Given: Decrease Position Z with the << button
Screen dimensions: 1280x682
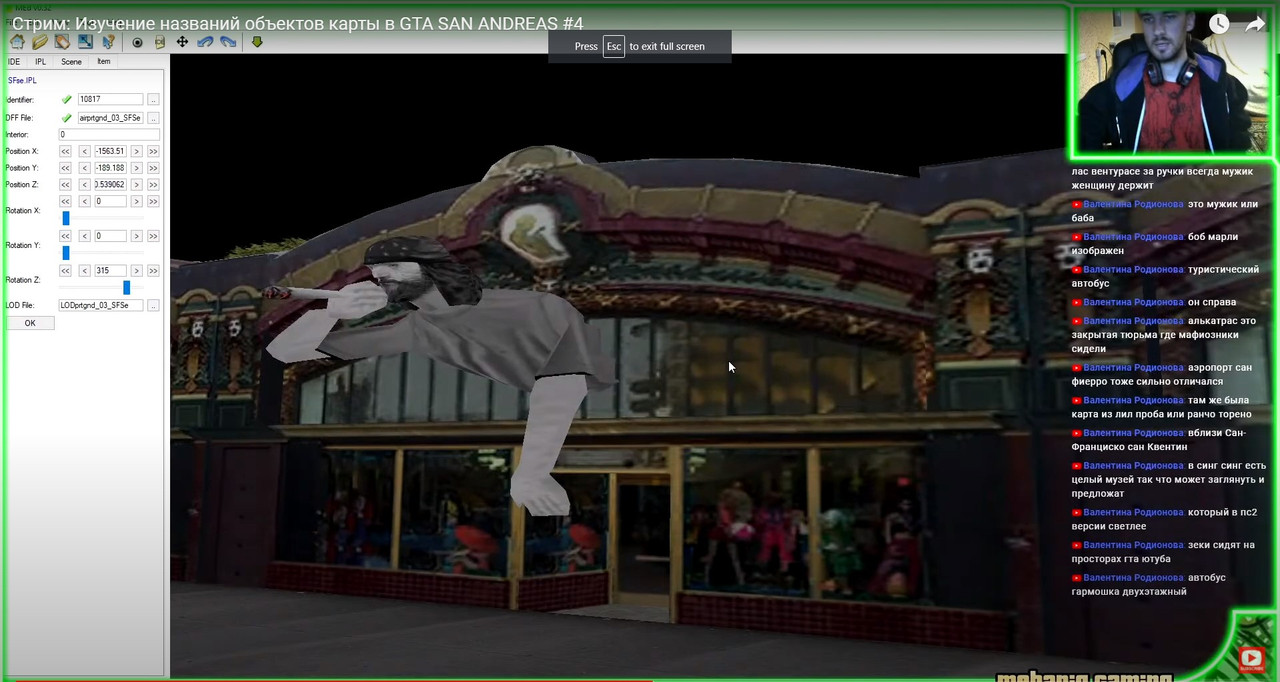Looking at the screenshot, I should tap(65, 185).
